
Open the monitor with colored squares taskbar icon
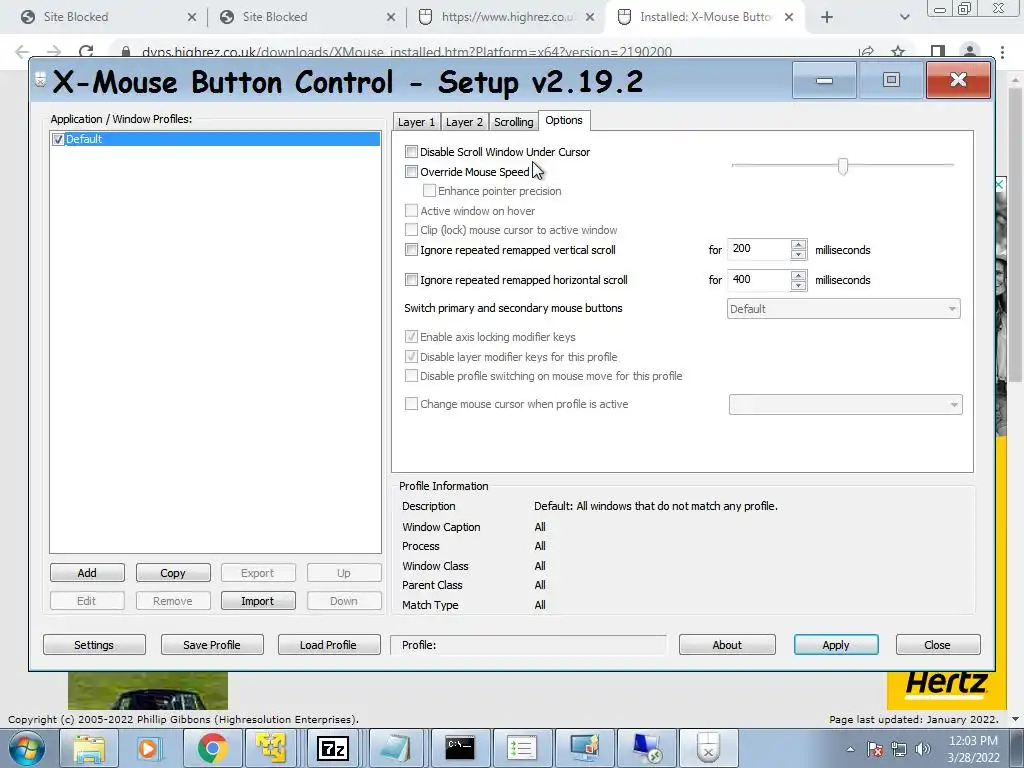tap(583, 748)
